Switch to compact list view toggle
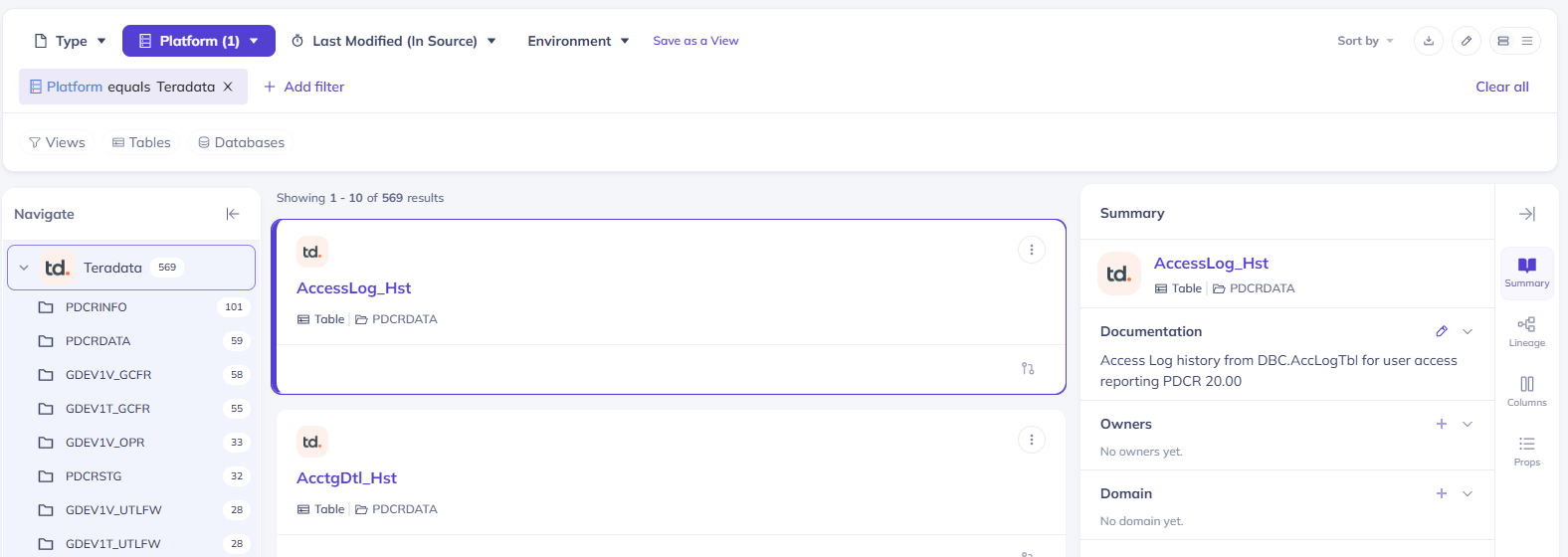Screen dimensions: 1568x557 [1527, 41]
